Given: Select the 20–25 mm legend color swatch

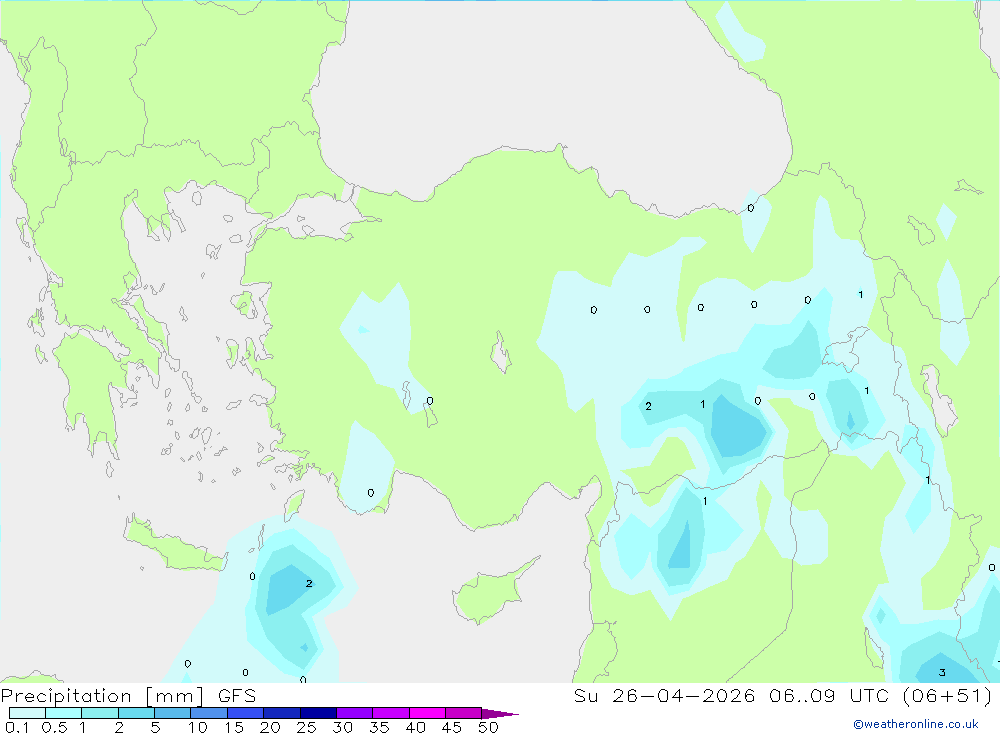Looking at the screenshot, I should [282, 713].
